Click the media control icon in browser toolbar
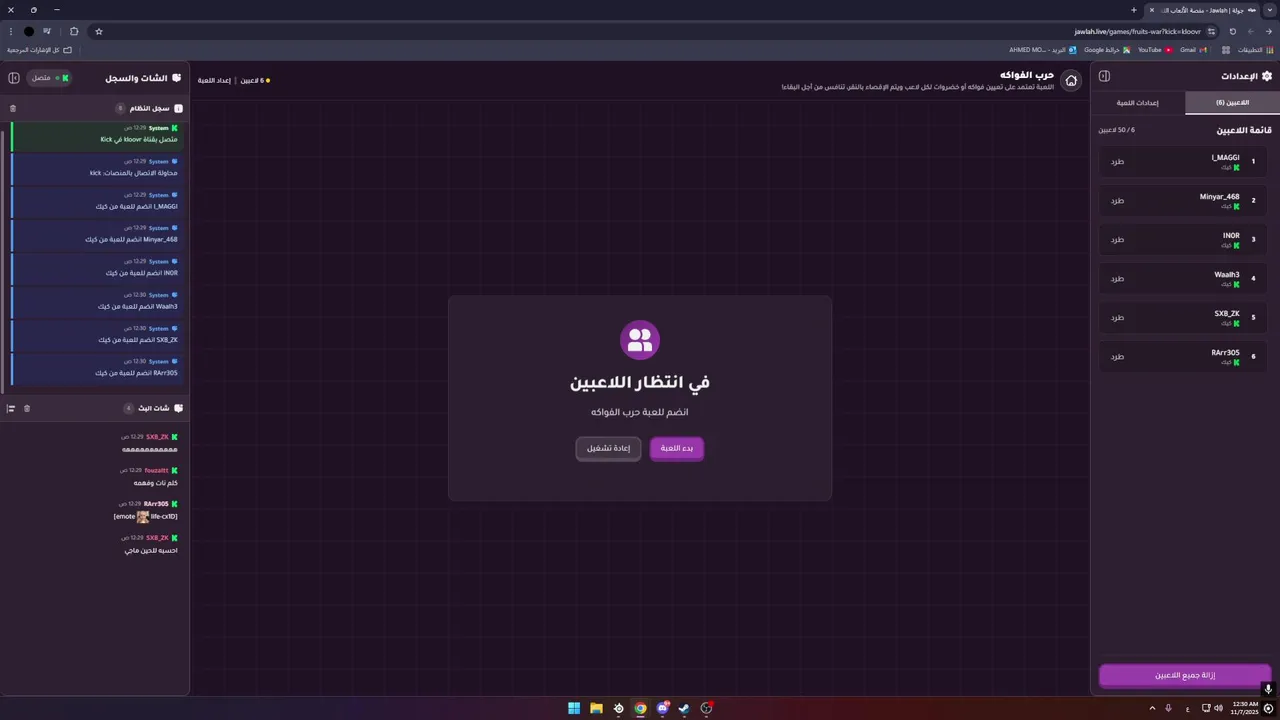This screenshot has height=720, width=1280. click(x=46, y=31)
